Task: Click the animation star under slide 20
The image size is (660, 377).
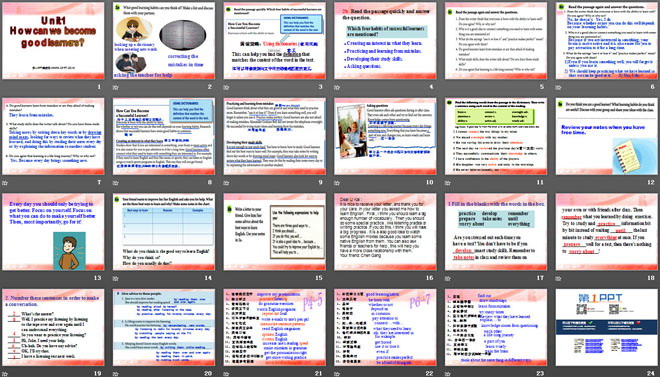Action: pyautogui.click(x=115, y=374)
